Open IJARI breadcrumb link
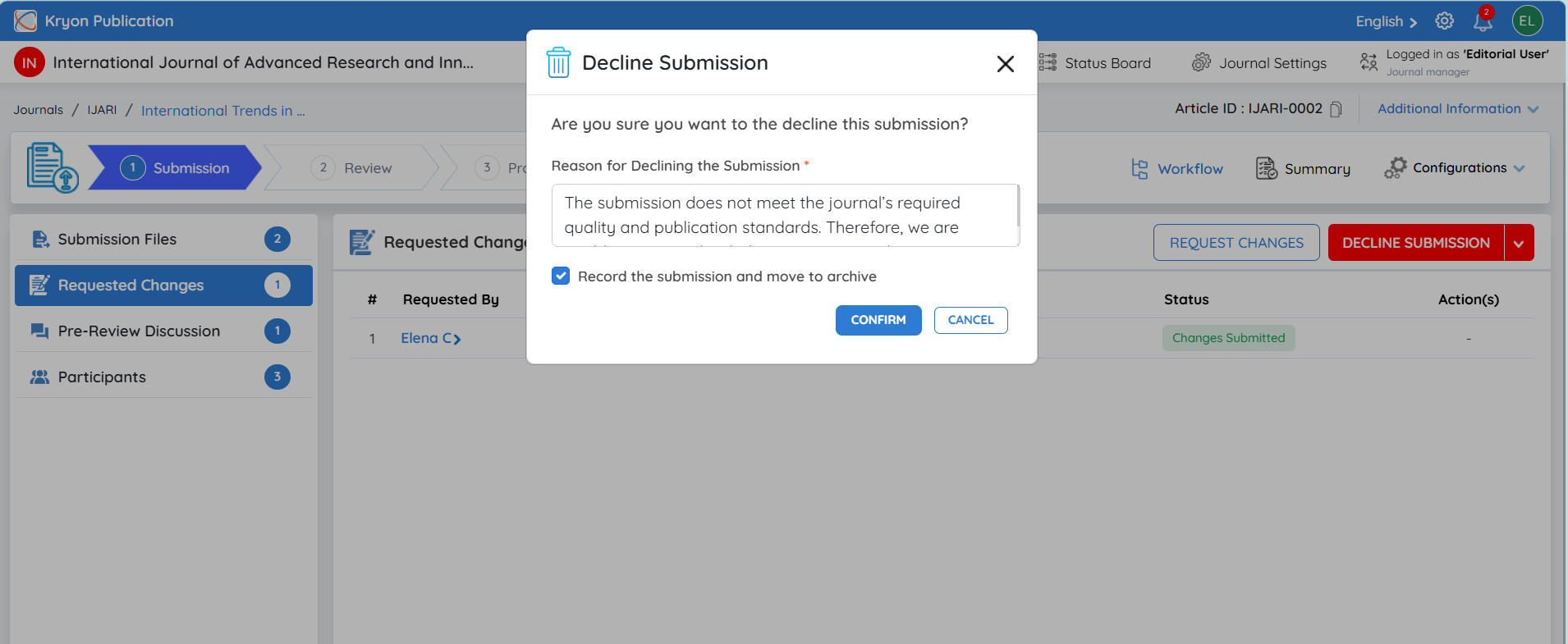Screen dimensions: 1568x644 (102, 110)
